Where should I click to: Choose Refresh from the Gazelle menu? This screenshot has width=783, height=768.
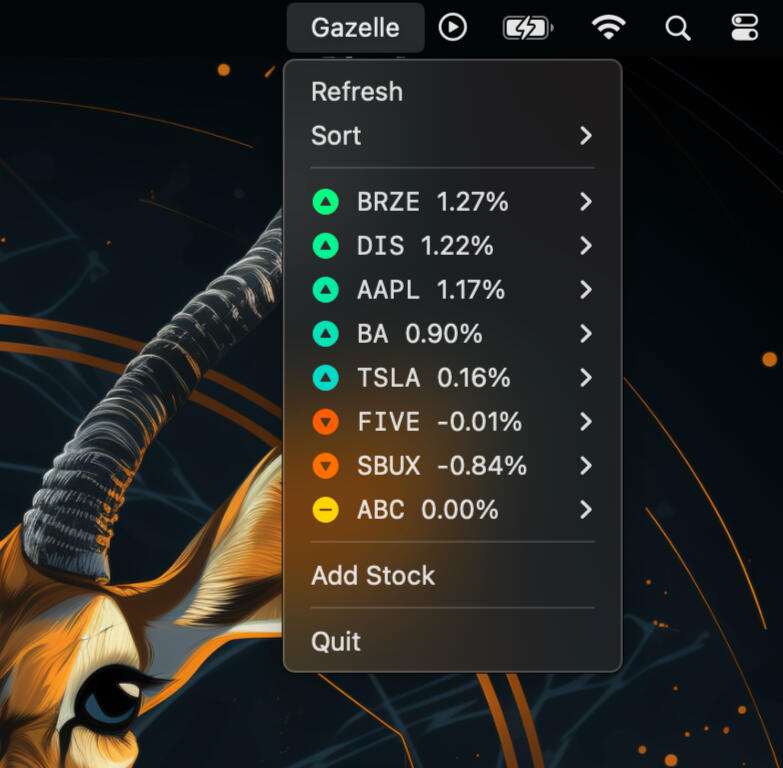pos(357,92)
